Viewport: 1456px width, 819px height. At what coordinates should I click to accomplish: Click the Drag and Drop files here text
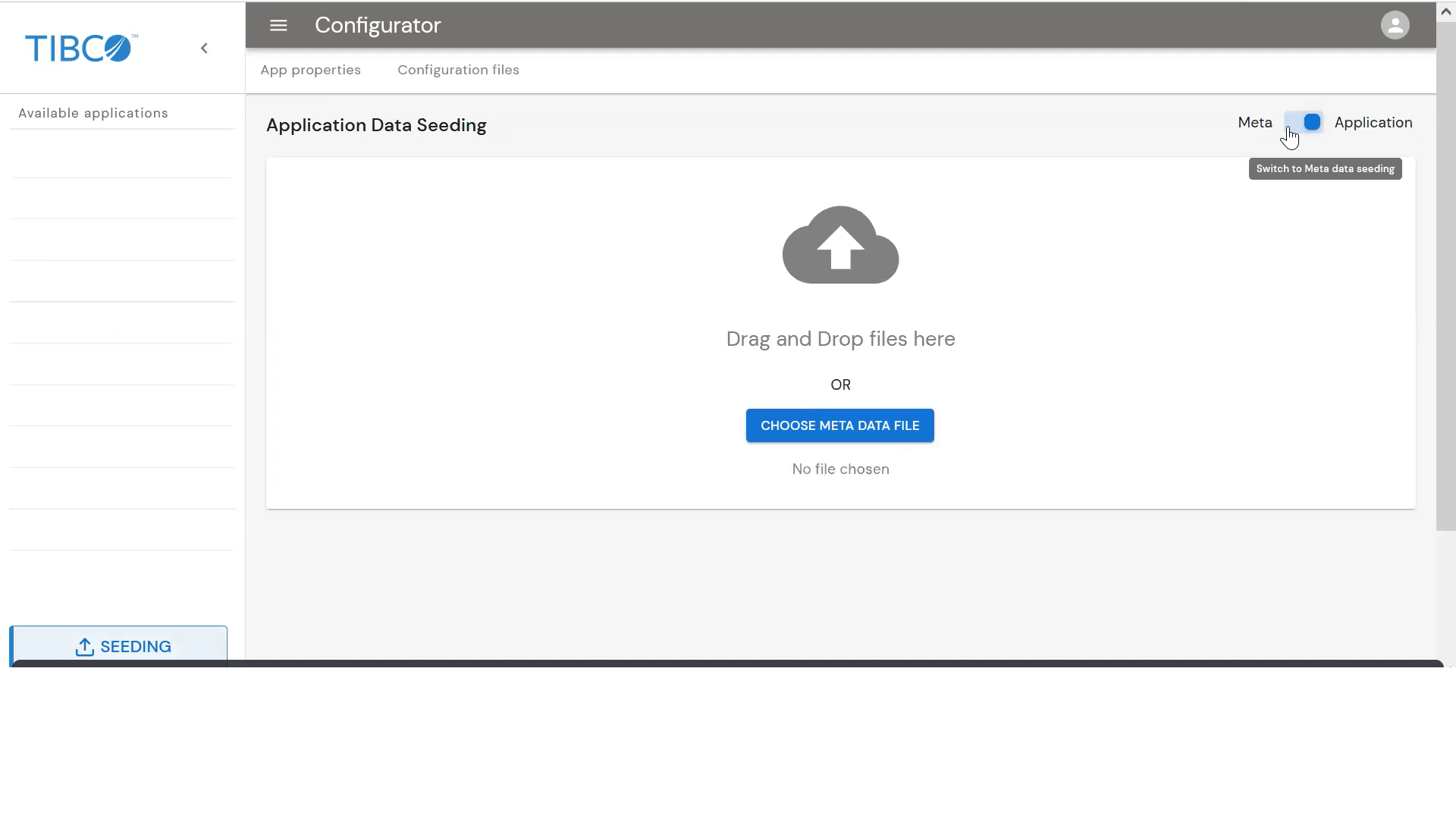point(840,339)
